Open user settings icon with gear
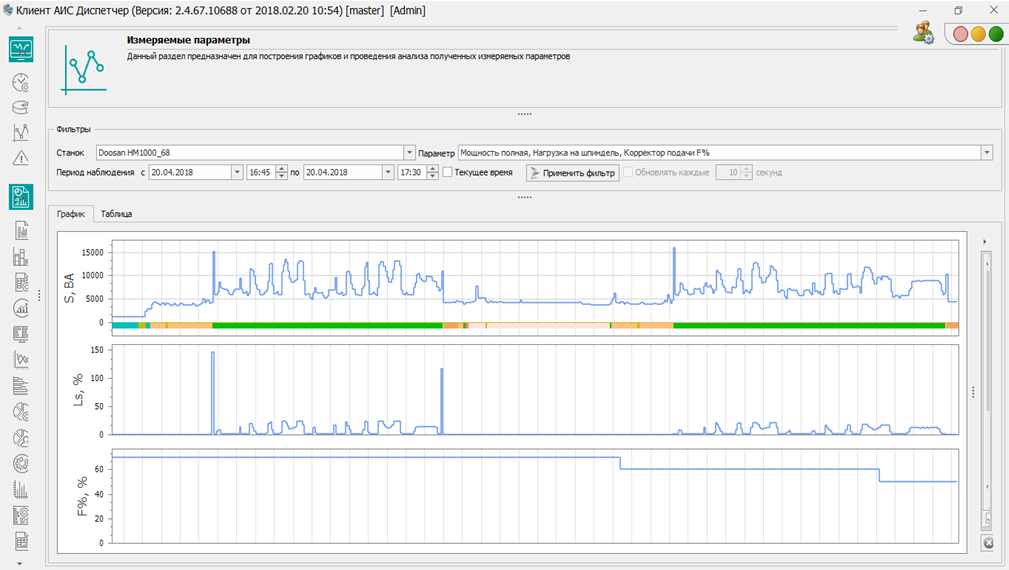The height and width of the screenshot is (570, 1009). click(x=922, y=33)
